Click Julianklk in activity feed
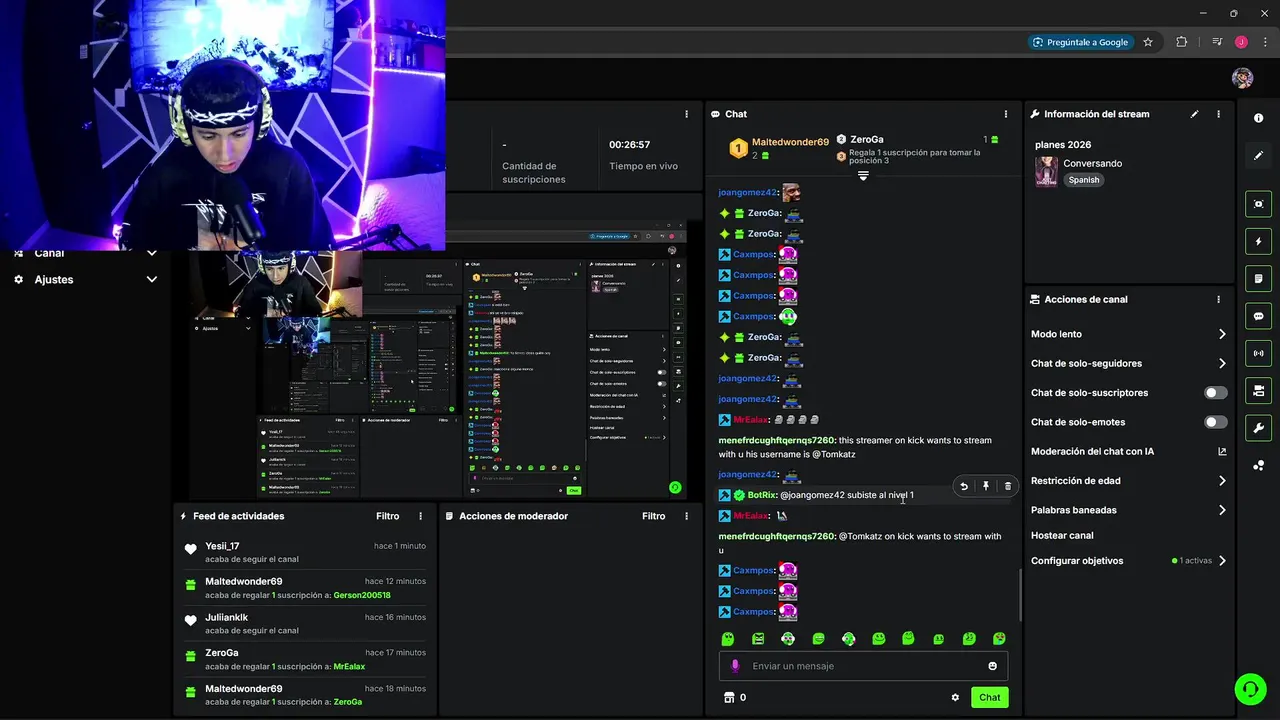The height and width of the screenshot is (720, 1280). pos(226,617)
